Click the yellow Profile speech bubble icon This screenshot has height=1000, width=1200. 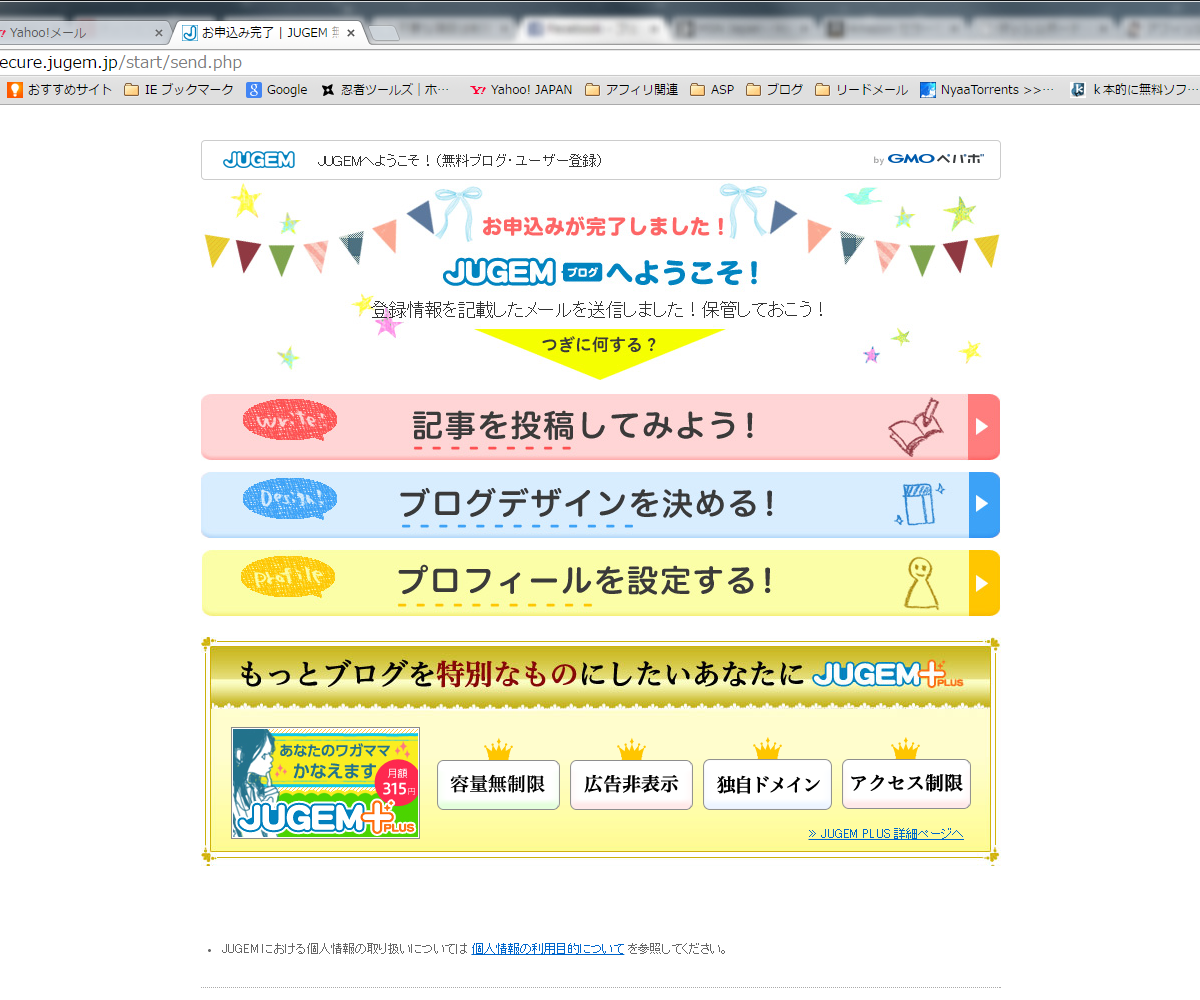(288, 577)
